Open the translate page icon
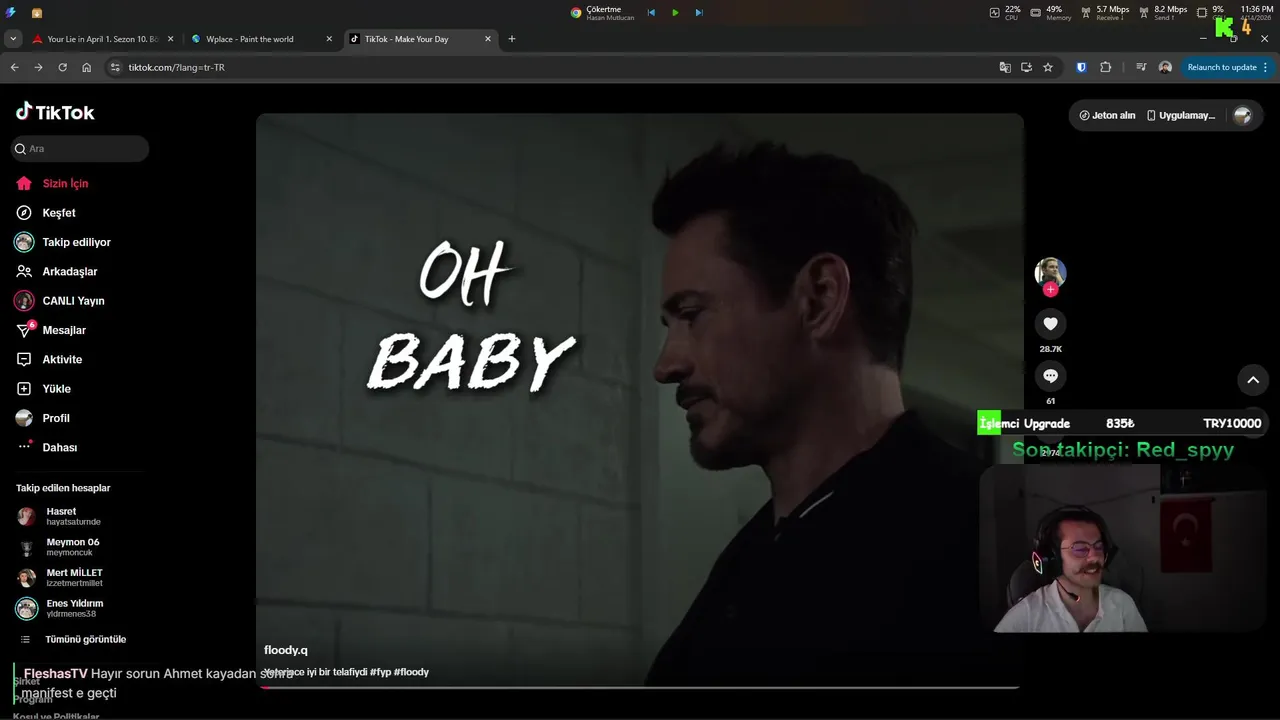 1005,67
